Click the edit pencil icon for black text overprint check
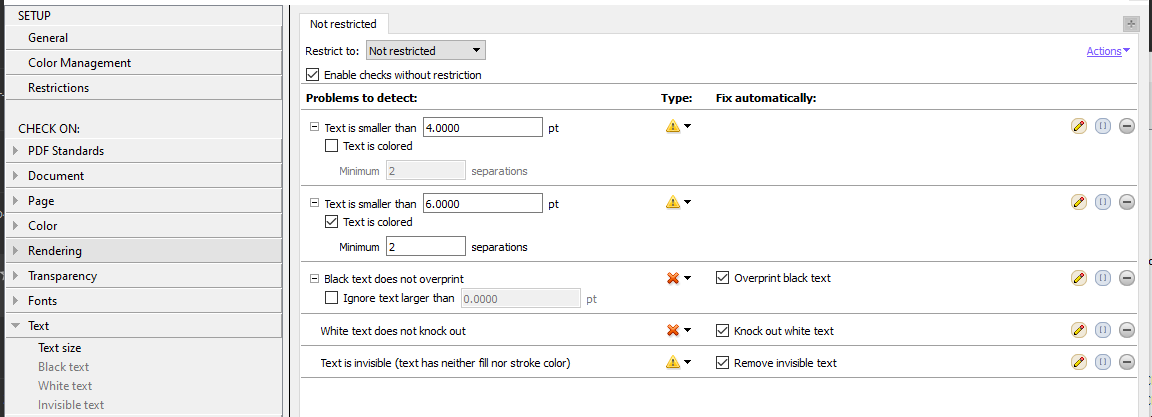 point(1079,278)
